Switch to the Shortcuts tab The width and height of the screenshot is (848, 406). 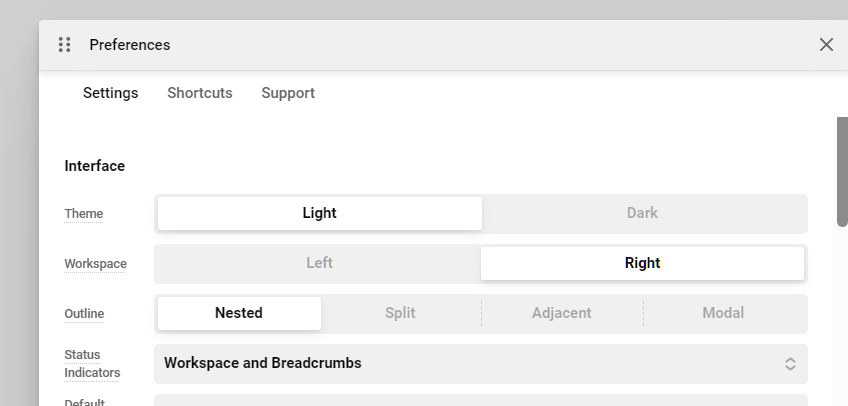coord(200,93)
